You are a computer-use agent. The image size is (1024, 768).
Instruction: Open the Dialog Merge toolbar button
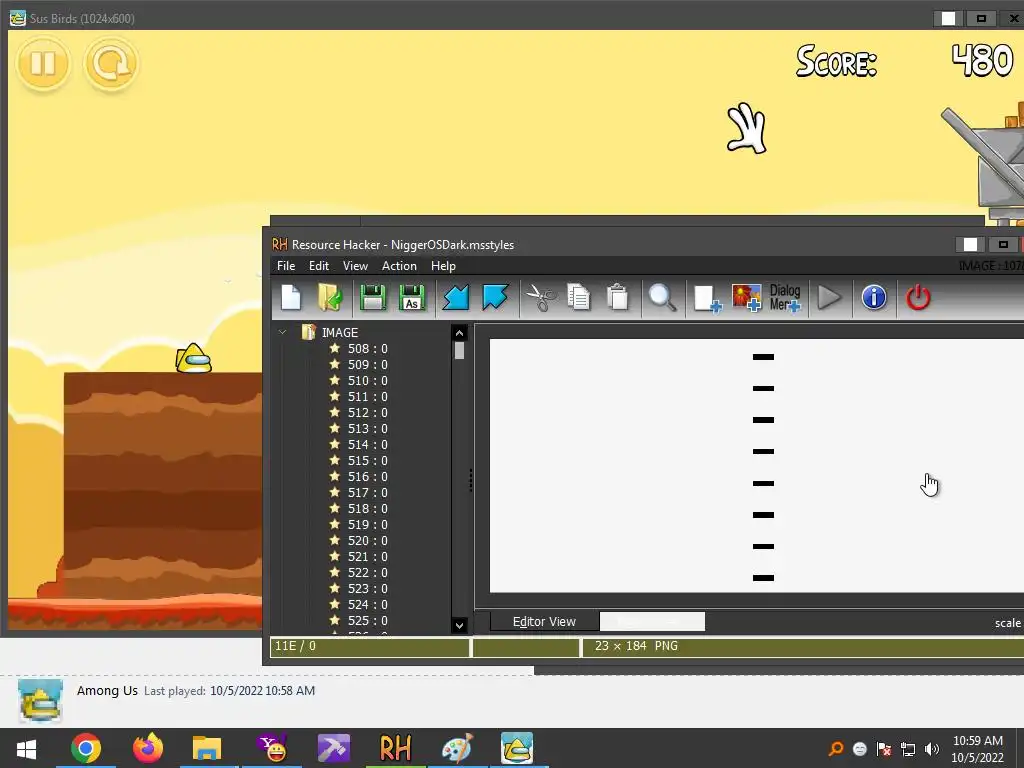click(785, 298)
